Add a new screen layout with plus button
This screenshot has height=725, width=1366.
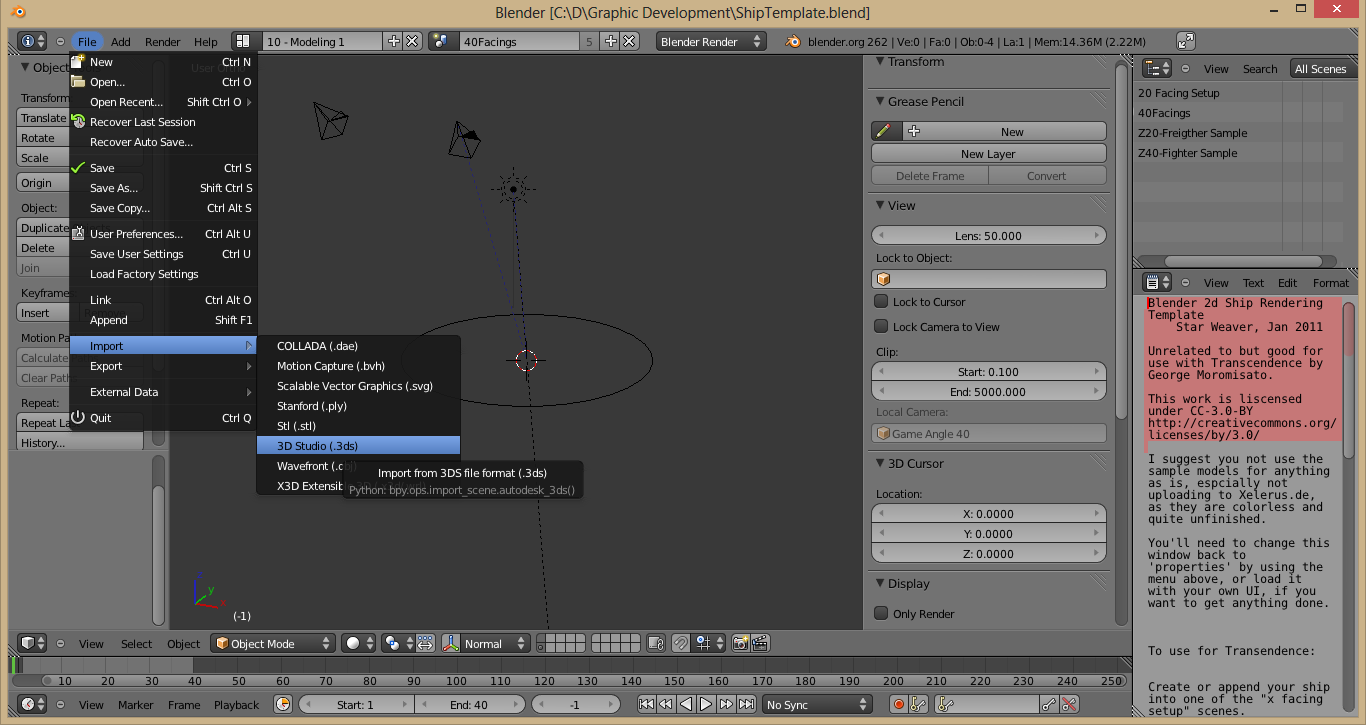pos(393,42)
